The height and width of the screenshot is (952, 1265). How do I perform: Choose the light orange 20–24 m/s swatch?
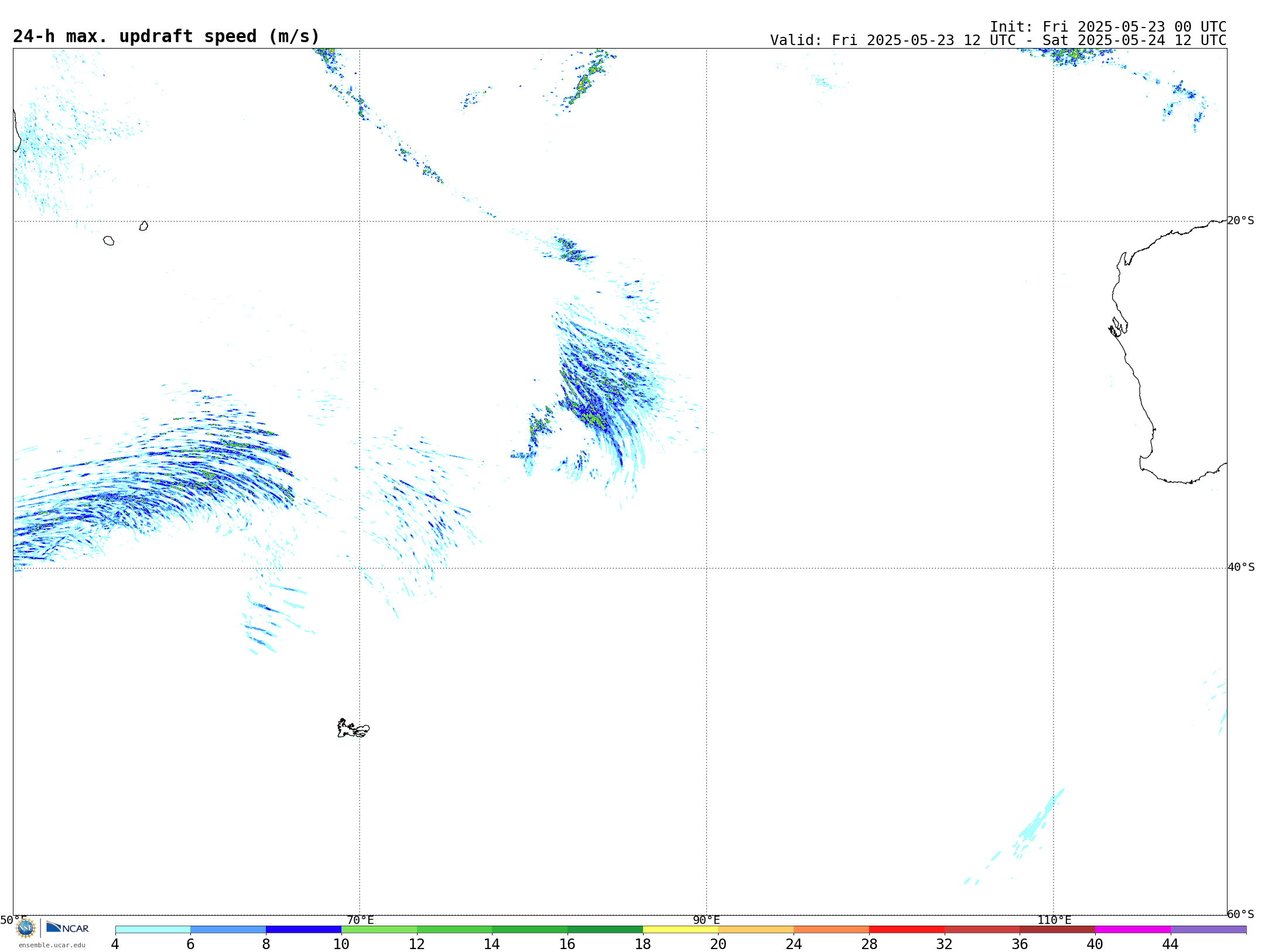756,930
